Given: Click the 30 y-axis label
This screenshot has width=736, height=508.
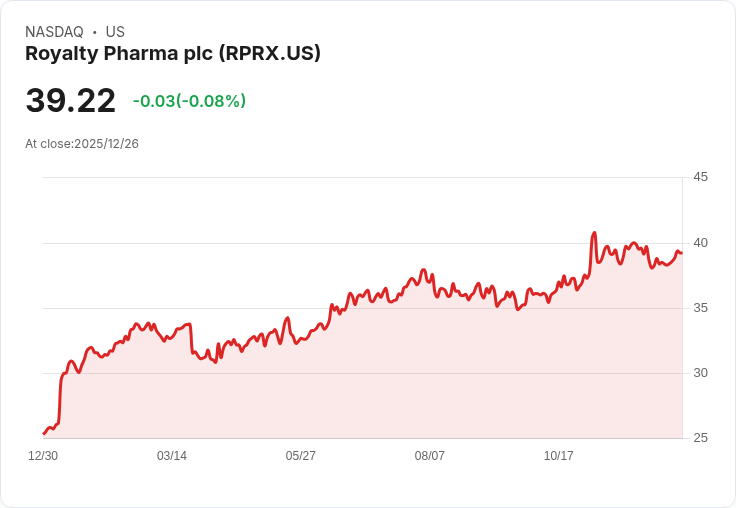Looking at the screenshot, I should pos(700,373).
